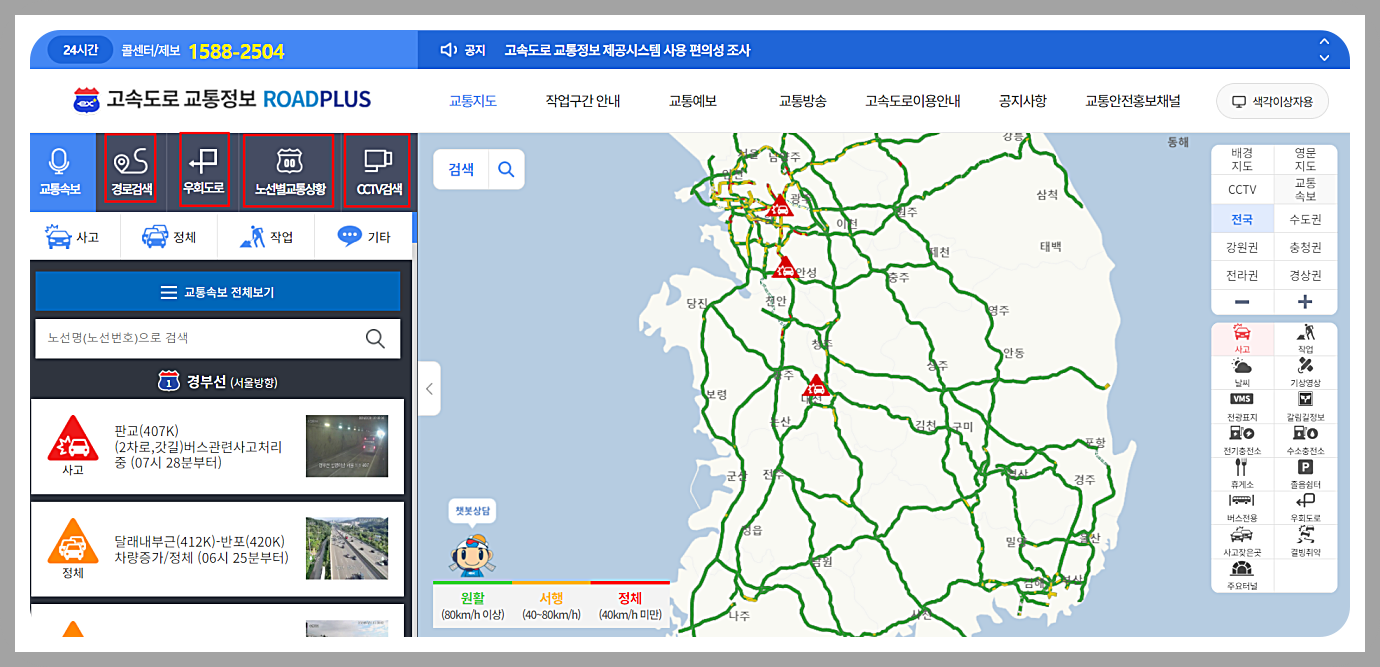1380x667 pixels.
Task: Click the magnifier in 노선명 search box
Action: click(x=375, y=338)
